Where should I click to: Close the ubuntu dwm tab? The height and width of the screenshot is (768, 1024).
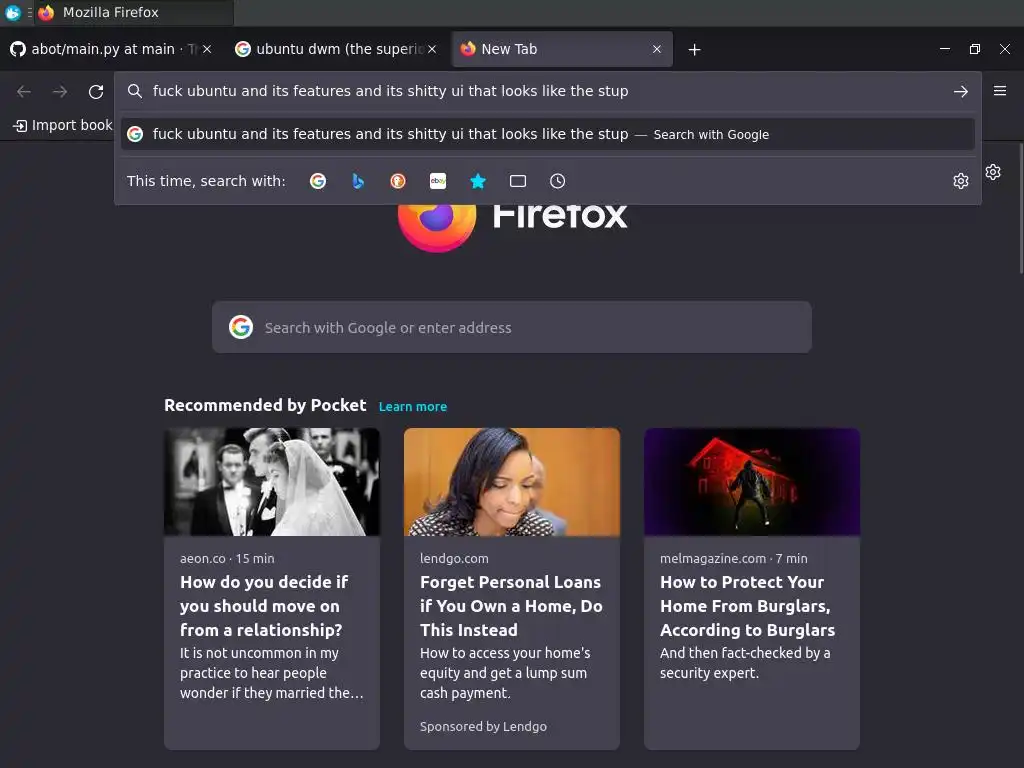click(432, 49)
